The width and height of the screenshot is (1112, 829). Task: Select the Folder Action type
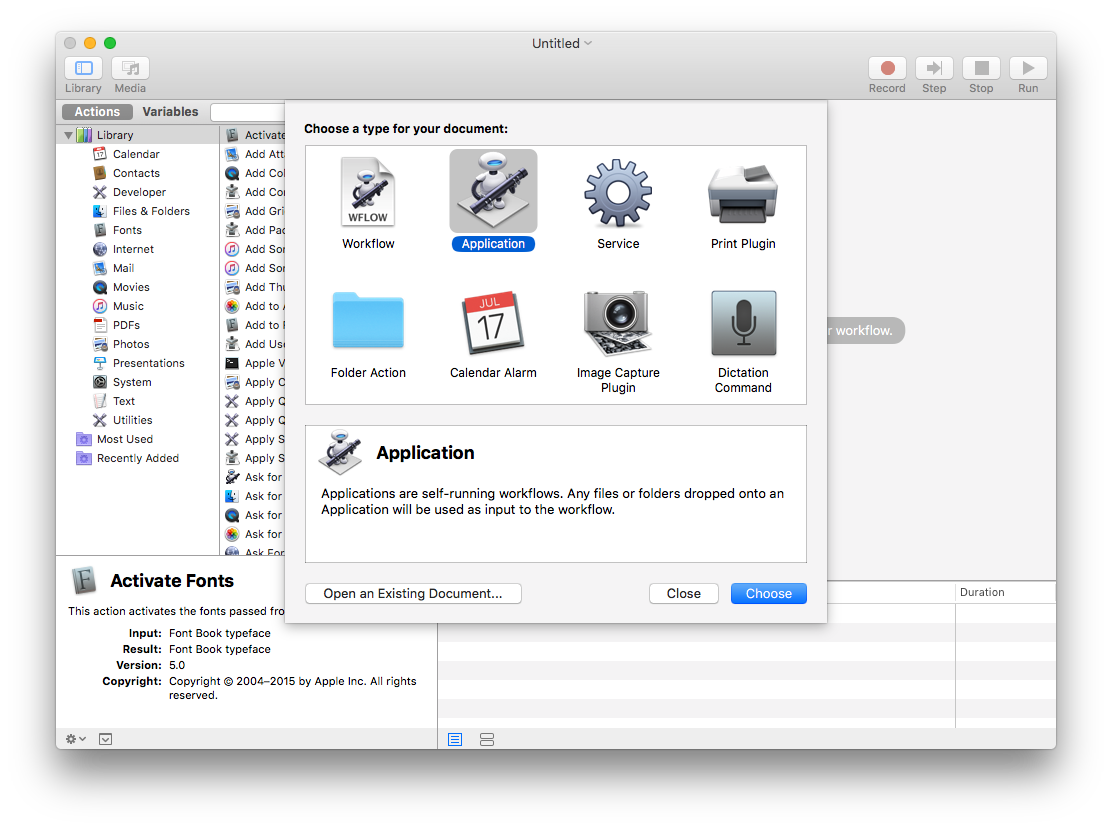click(x=368, y=334)
